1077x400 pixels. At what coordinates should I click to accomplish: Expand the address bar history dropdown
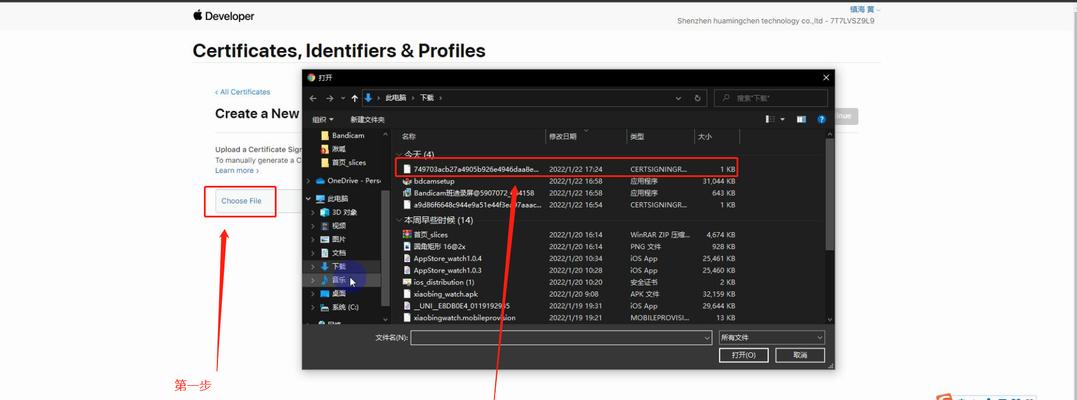[679, 98]
